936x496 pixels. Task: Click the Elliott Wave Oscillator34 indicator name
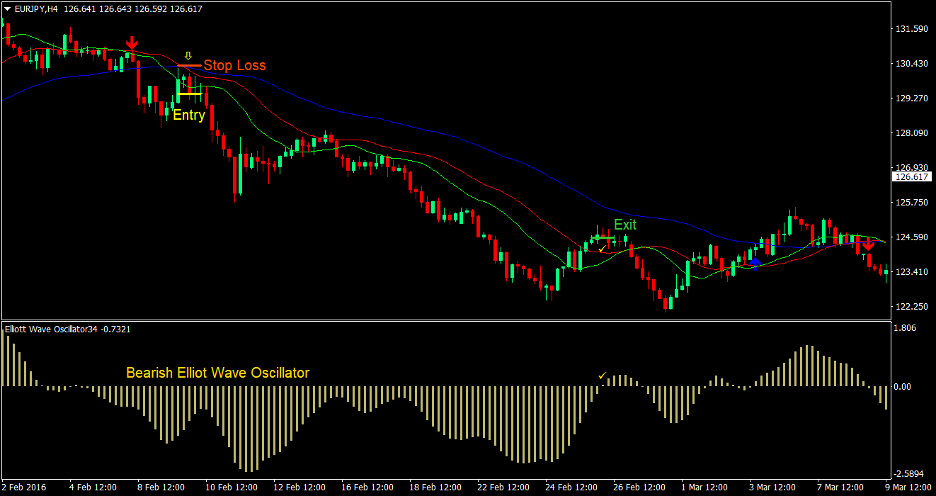click(53, 329)
